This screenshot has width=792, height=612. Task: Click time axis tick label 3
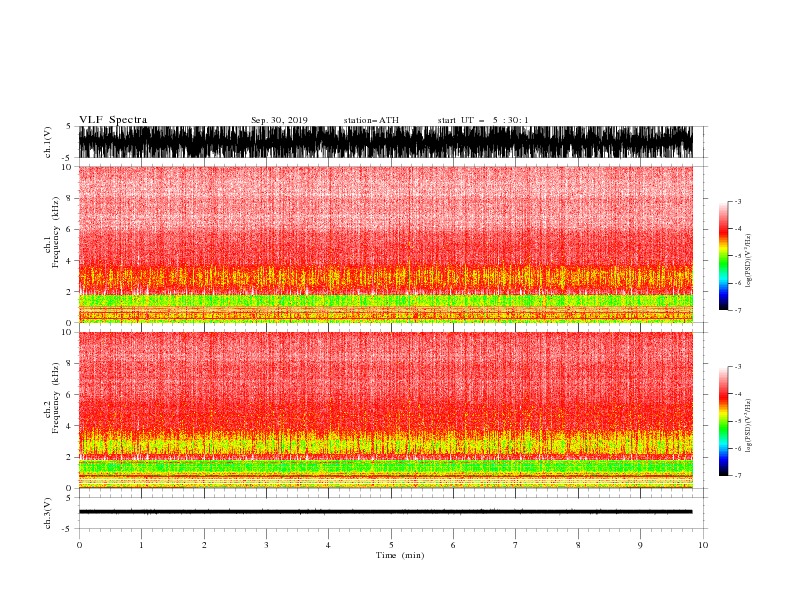[x=266, y=545]
